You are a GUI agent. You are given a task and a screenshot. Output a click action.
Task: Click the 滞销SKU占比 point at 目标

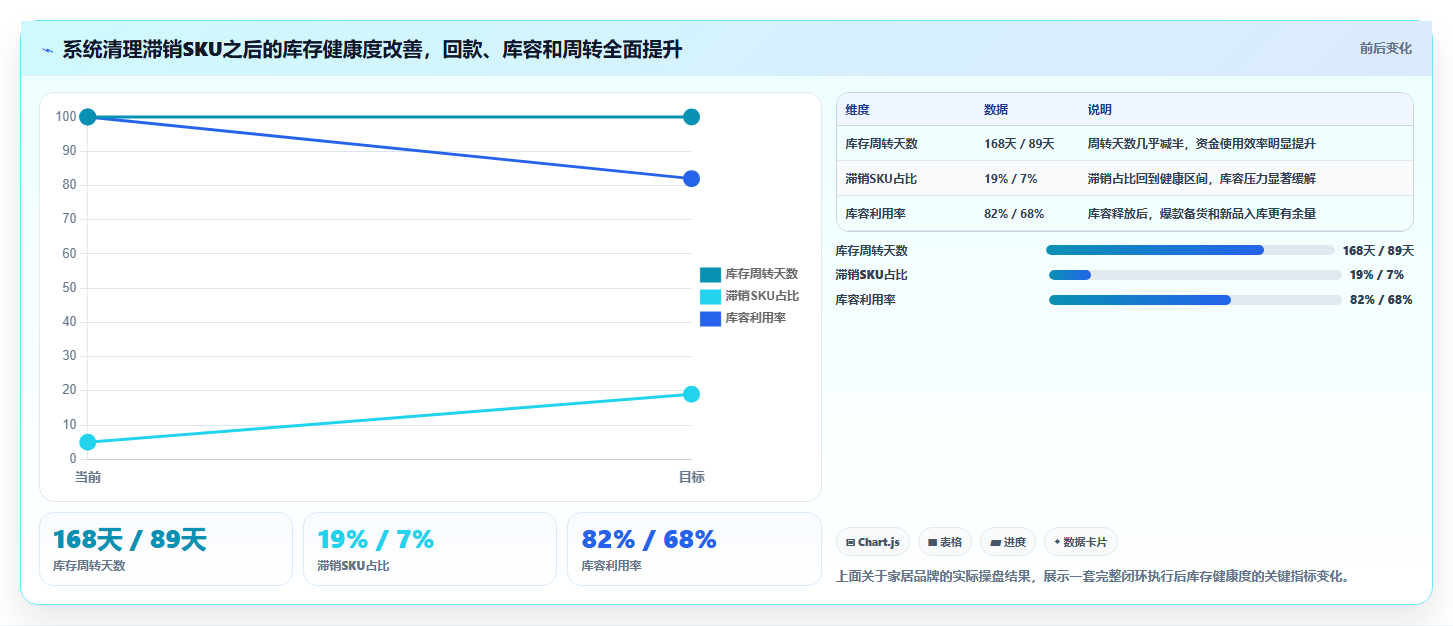[691, 394]
